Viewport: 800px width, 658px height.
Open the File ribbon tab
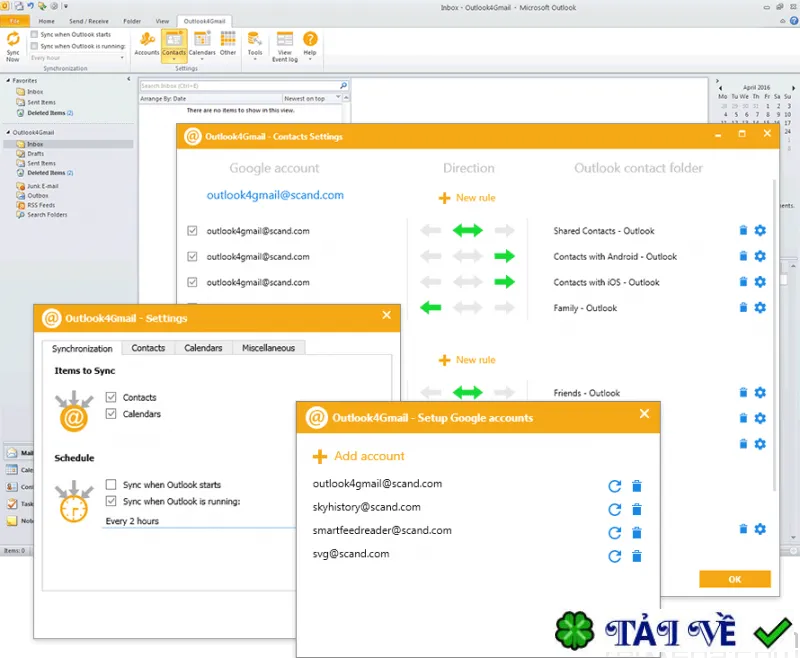click(x=14, y=21)
